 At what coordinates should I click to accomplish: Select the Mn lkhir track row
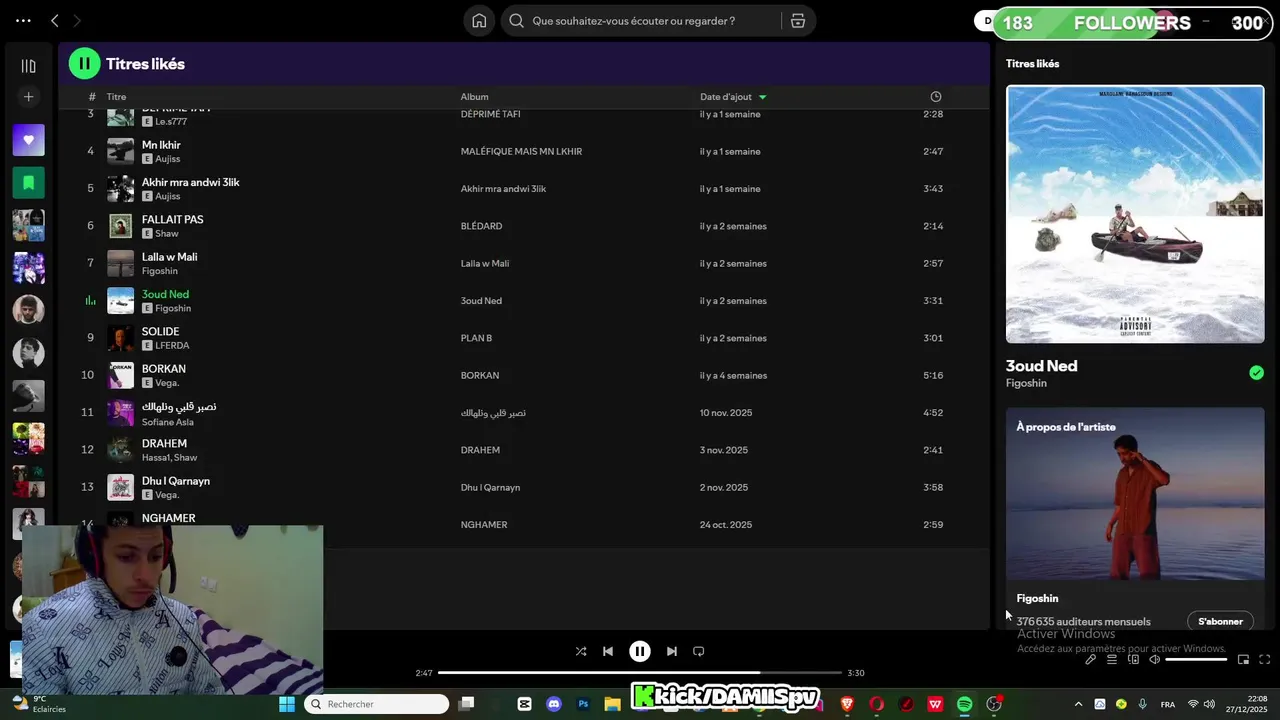(524, 151)
